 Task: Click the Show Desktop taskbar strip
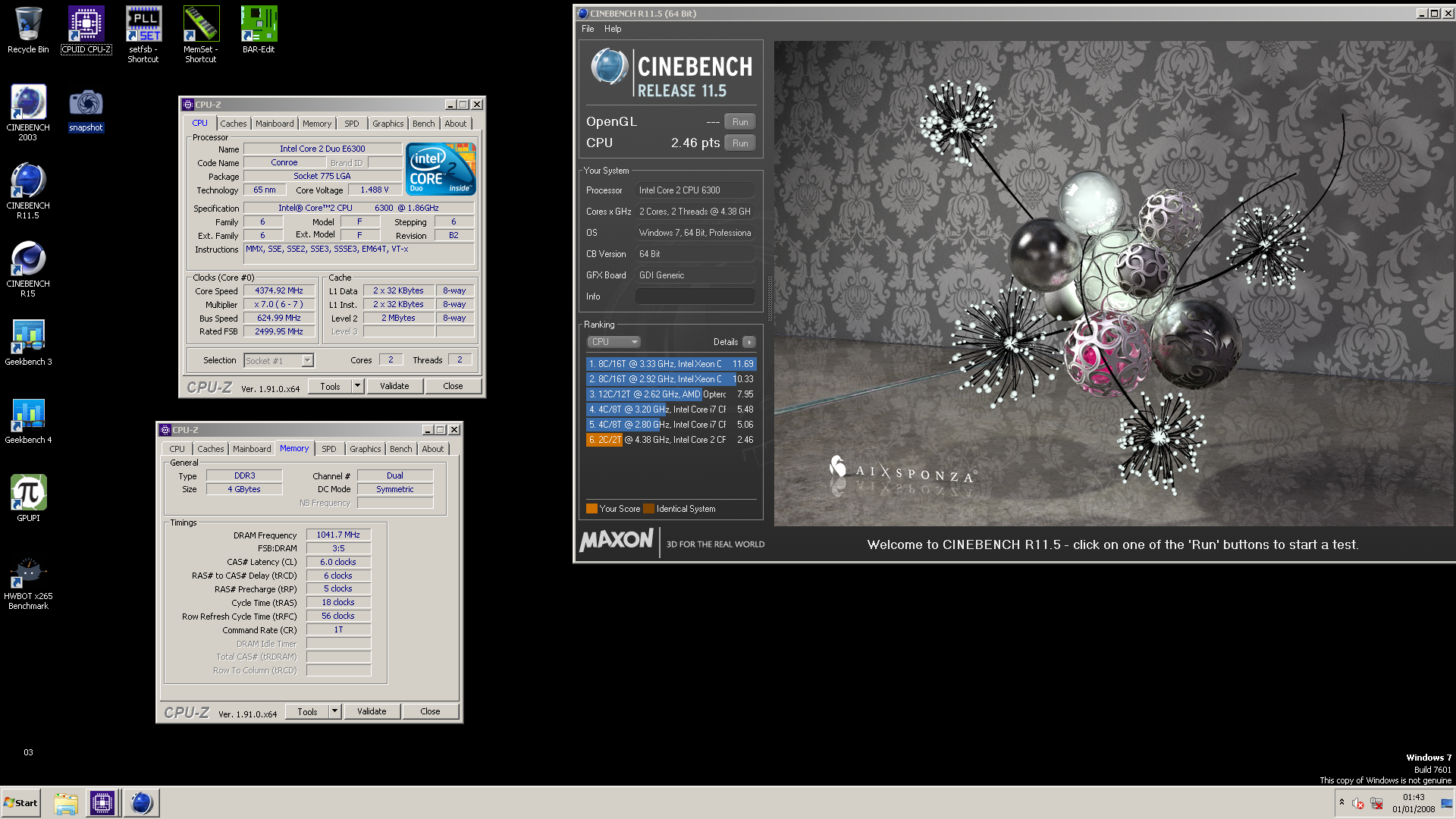1448,803
